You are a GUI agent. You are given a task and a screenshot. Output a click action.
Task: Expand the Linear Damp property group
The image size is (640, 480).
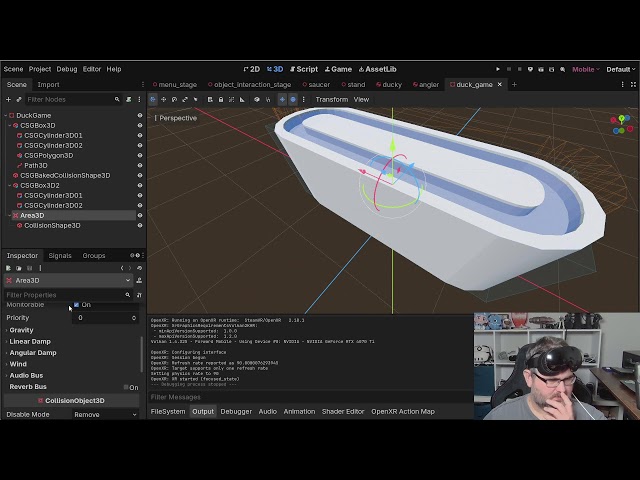click(30, 342)
